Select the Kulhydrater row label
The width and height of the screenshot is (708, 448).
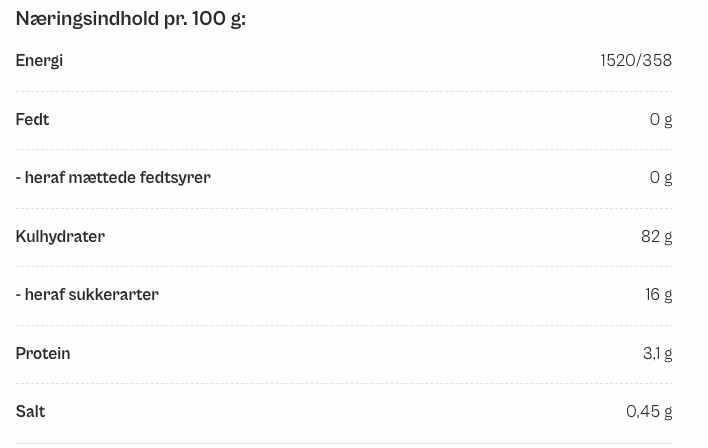pos(60,237)
